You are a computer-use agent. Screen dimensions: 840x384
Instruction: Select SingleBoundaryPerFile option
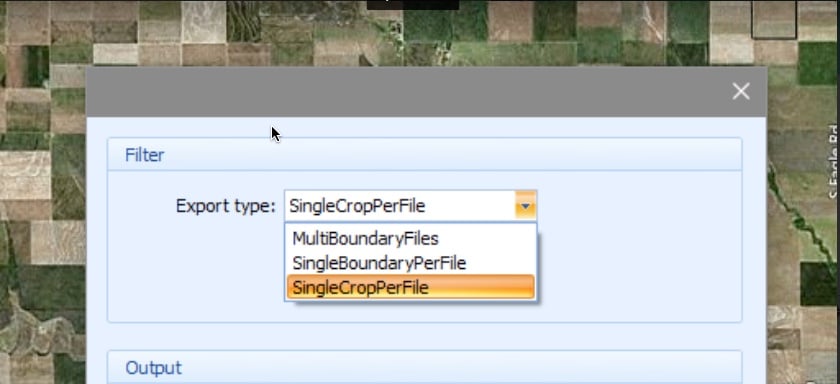(x=410, y=263)
